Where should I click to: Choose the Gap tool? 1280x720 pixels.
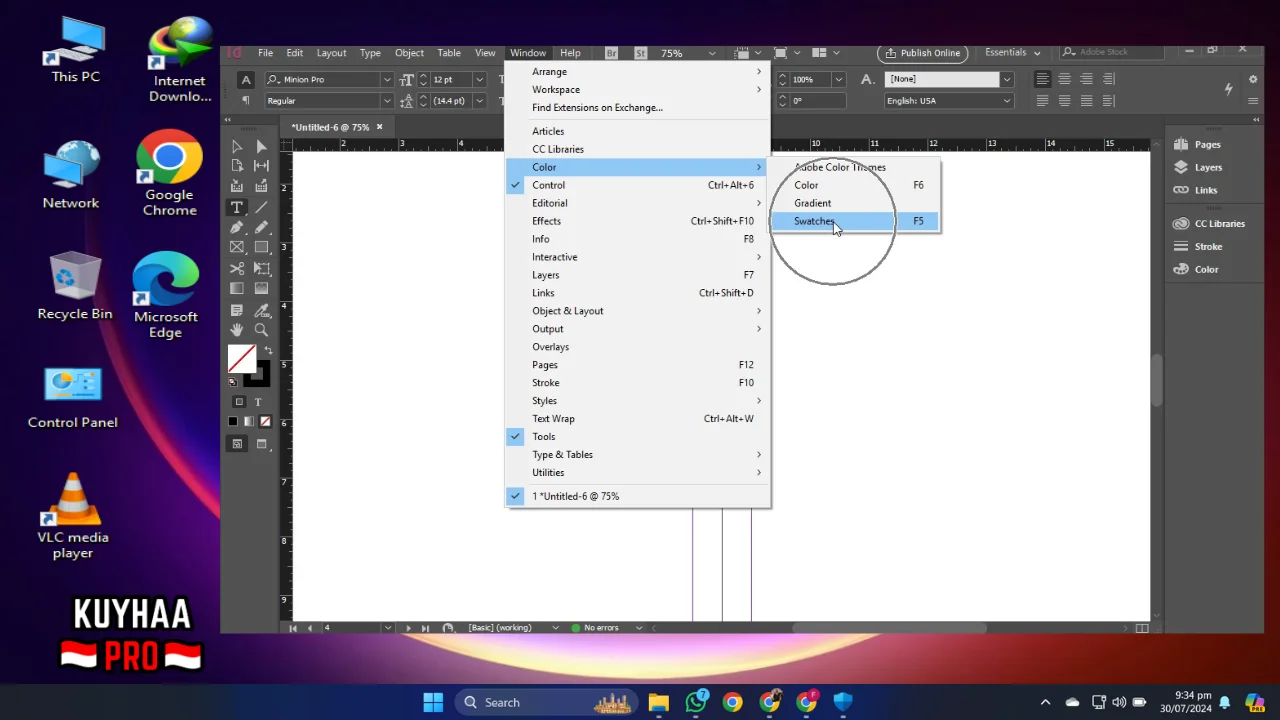(x=261, y=166)
